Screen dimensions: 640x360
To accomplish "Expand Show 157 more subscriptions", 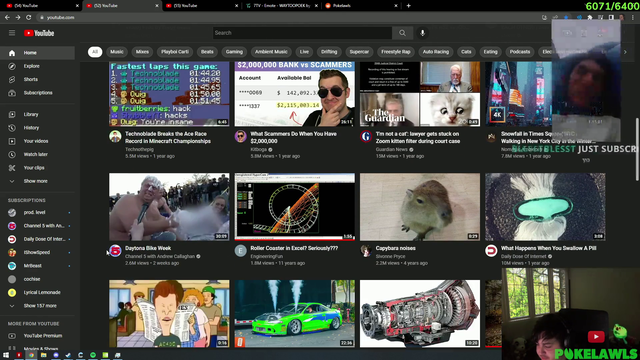I will coord(37,306).
